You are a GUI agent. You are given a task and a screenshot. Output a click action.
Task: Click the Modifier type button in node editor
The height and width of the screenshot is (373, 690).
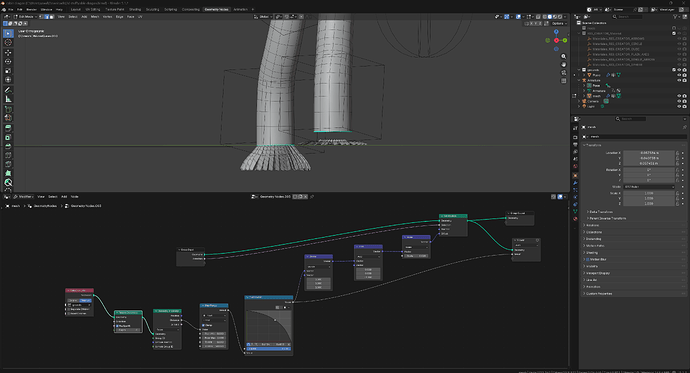(24, 197)
